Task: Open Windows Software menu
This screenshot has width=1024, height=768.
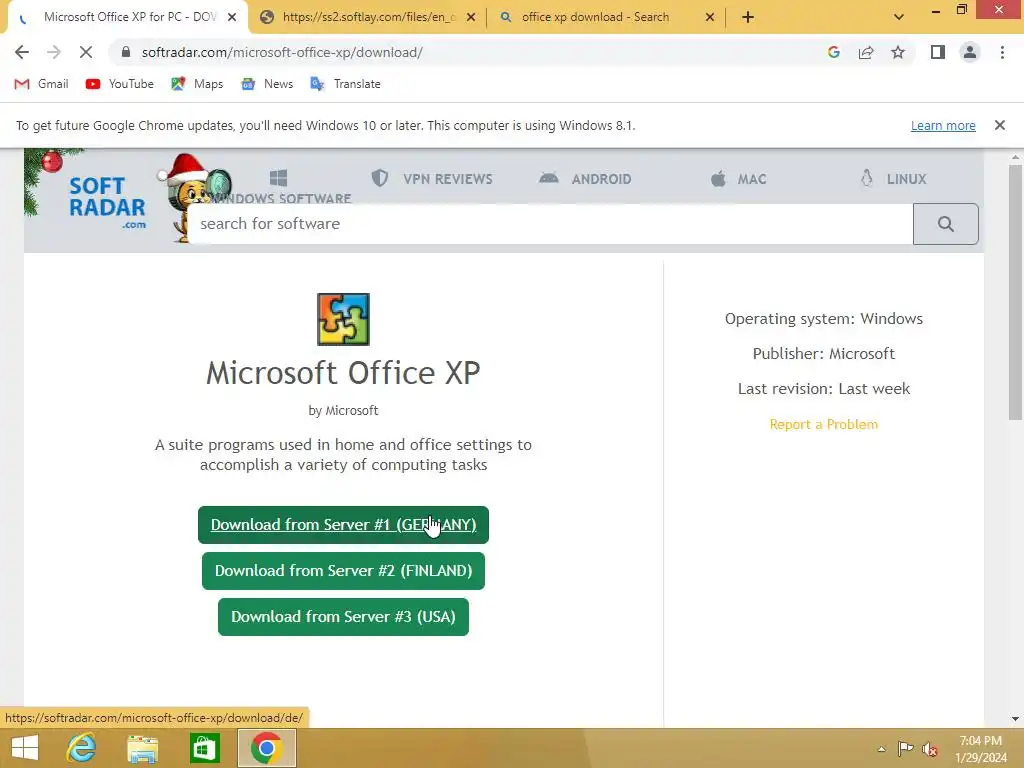Action: coord(281,188)
